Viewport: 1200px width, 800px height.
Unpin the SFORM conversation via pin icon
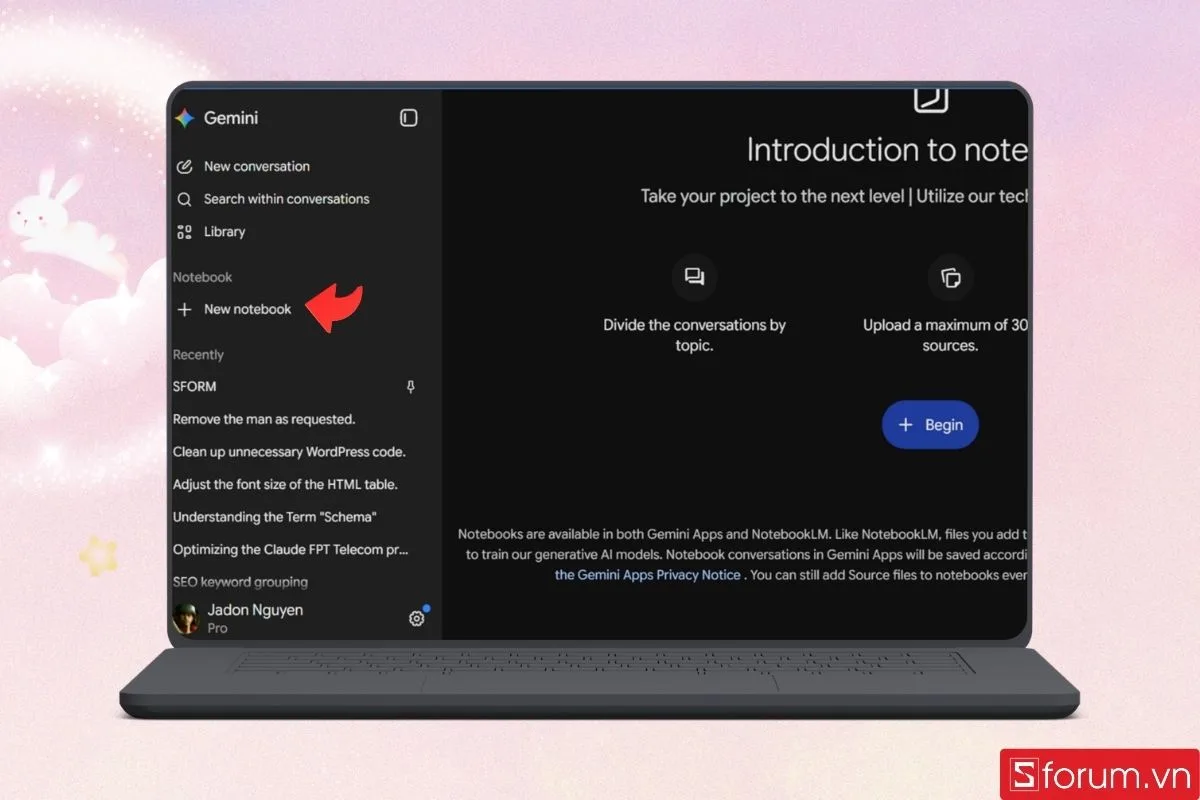click(x=410, y=387)
